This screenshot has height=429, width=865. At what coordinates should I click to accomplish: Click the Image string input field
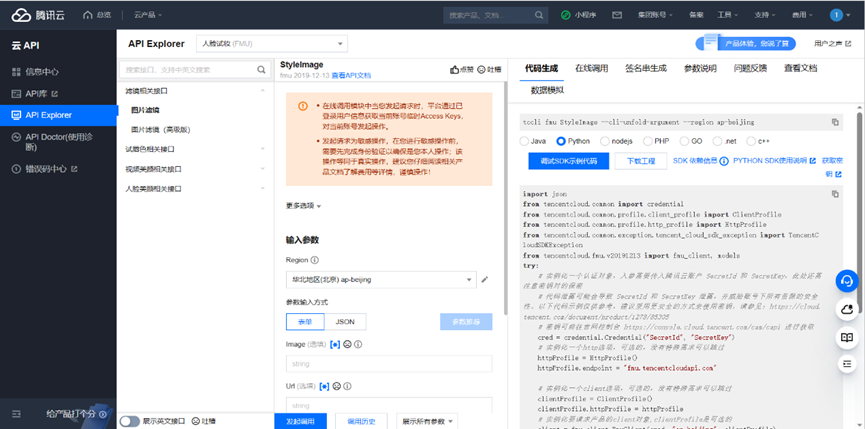pos(389,364)
